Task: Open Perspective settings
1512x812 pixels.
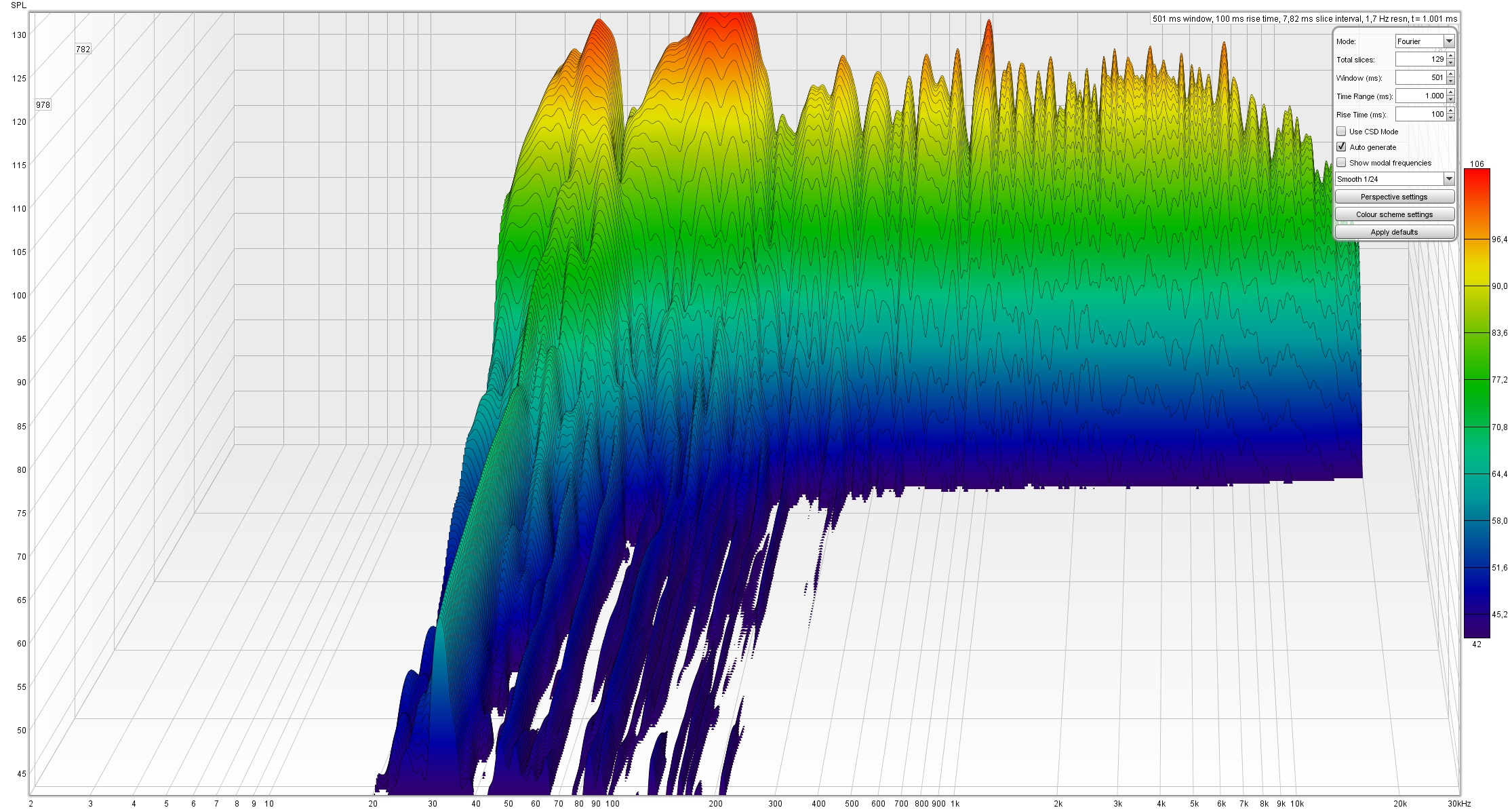Action: 1395,197
